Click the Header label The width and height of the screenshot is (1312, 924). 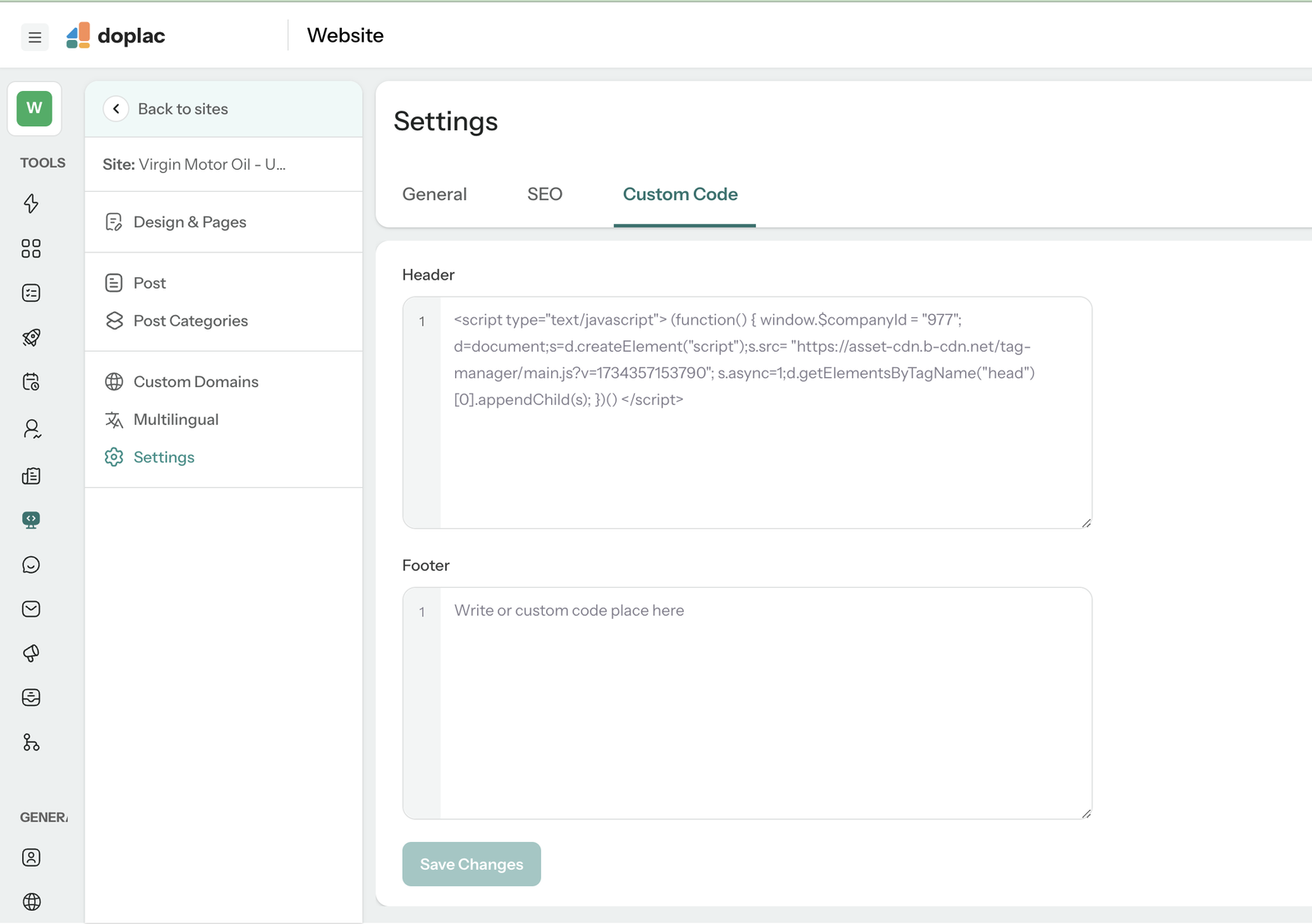(428, 275)
